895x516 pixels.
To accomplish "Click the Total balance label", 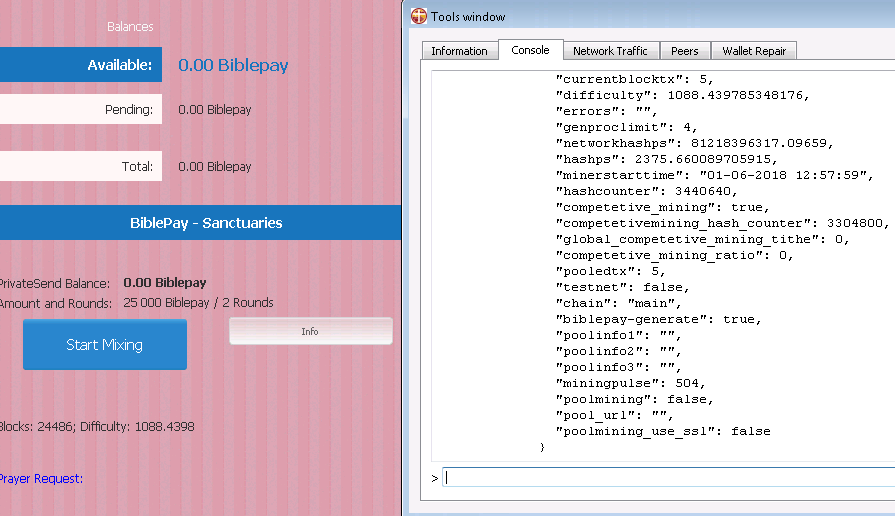I will click(80, 166).
